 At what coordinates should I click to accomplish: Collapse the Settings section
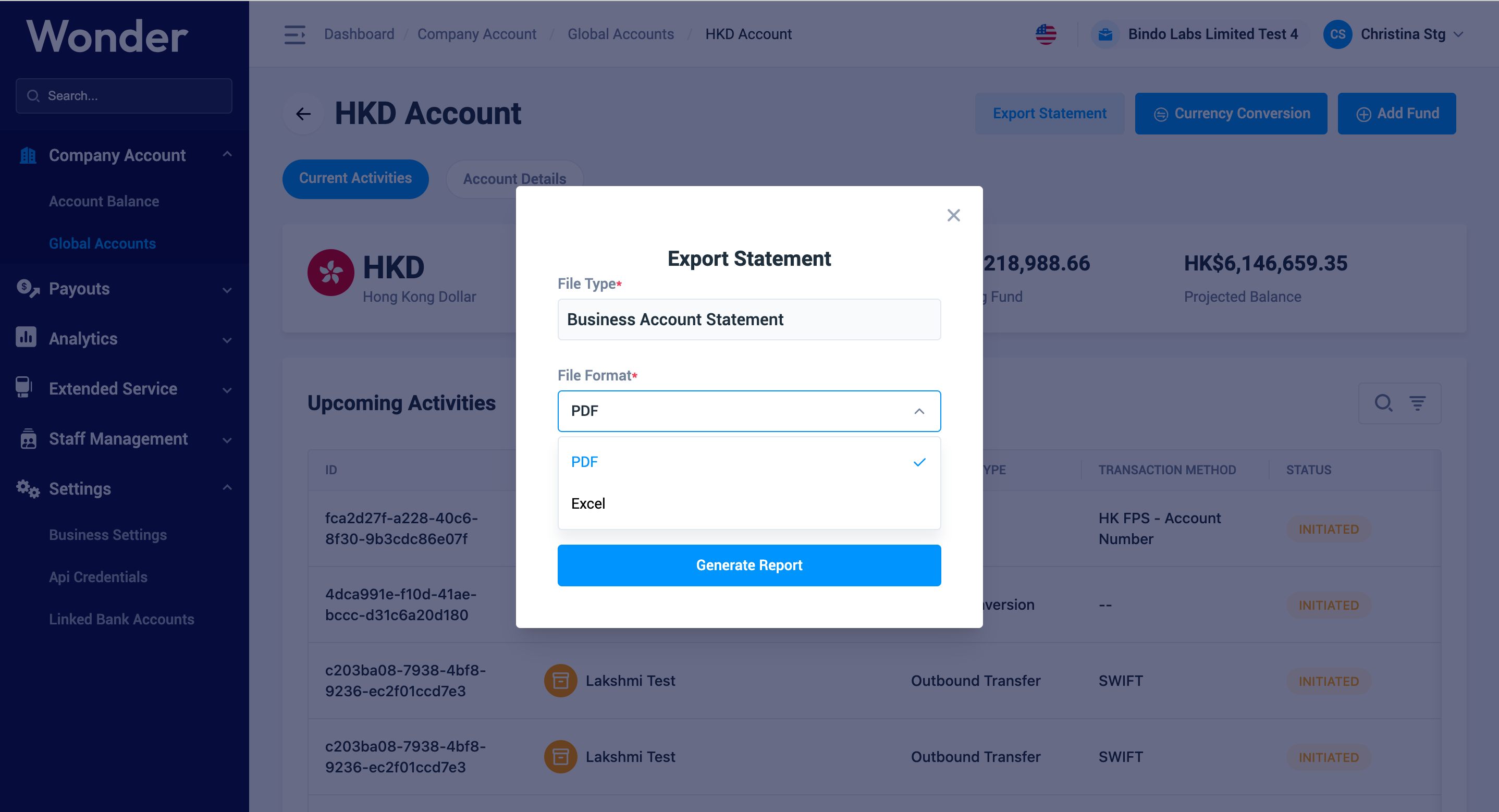[228, 488]
